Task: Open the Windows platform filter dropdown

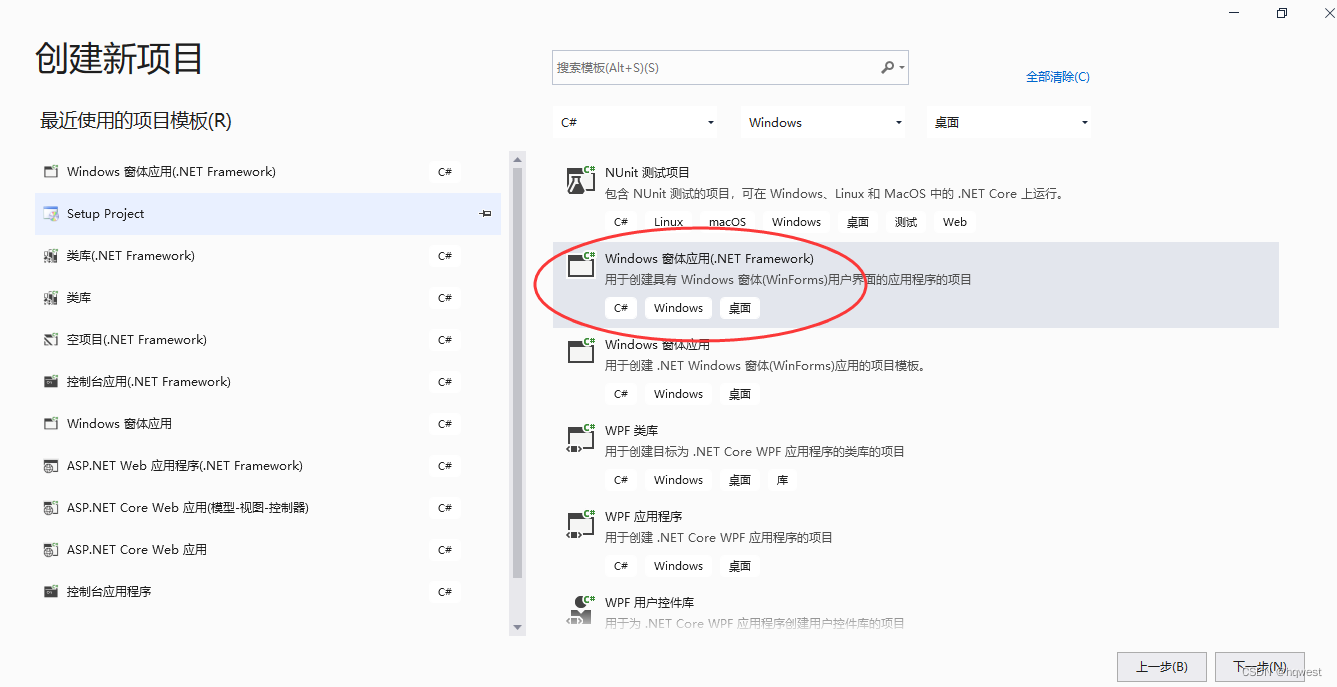Action: click(823, 122)
